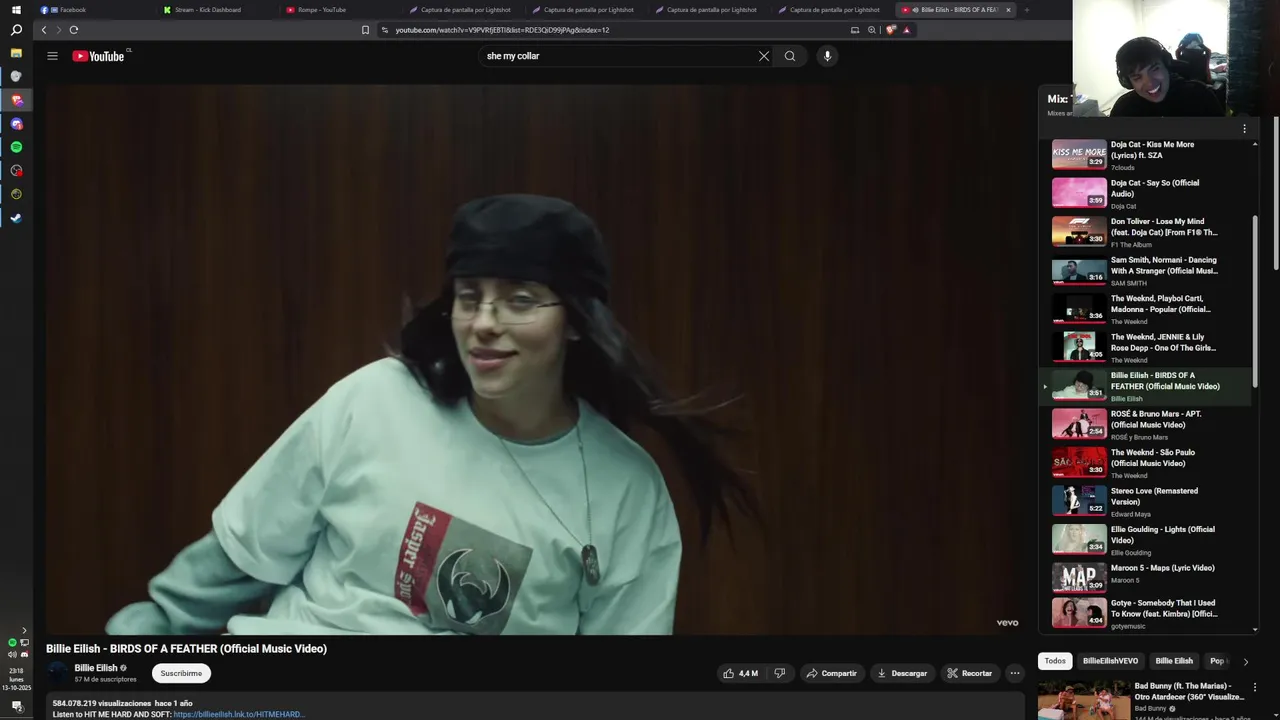Expand hidden taskbar tray icons chevron
This screenshot has height=720, width=1280.
24,630
